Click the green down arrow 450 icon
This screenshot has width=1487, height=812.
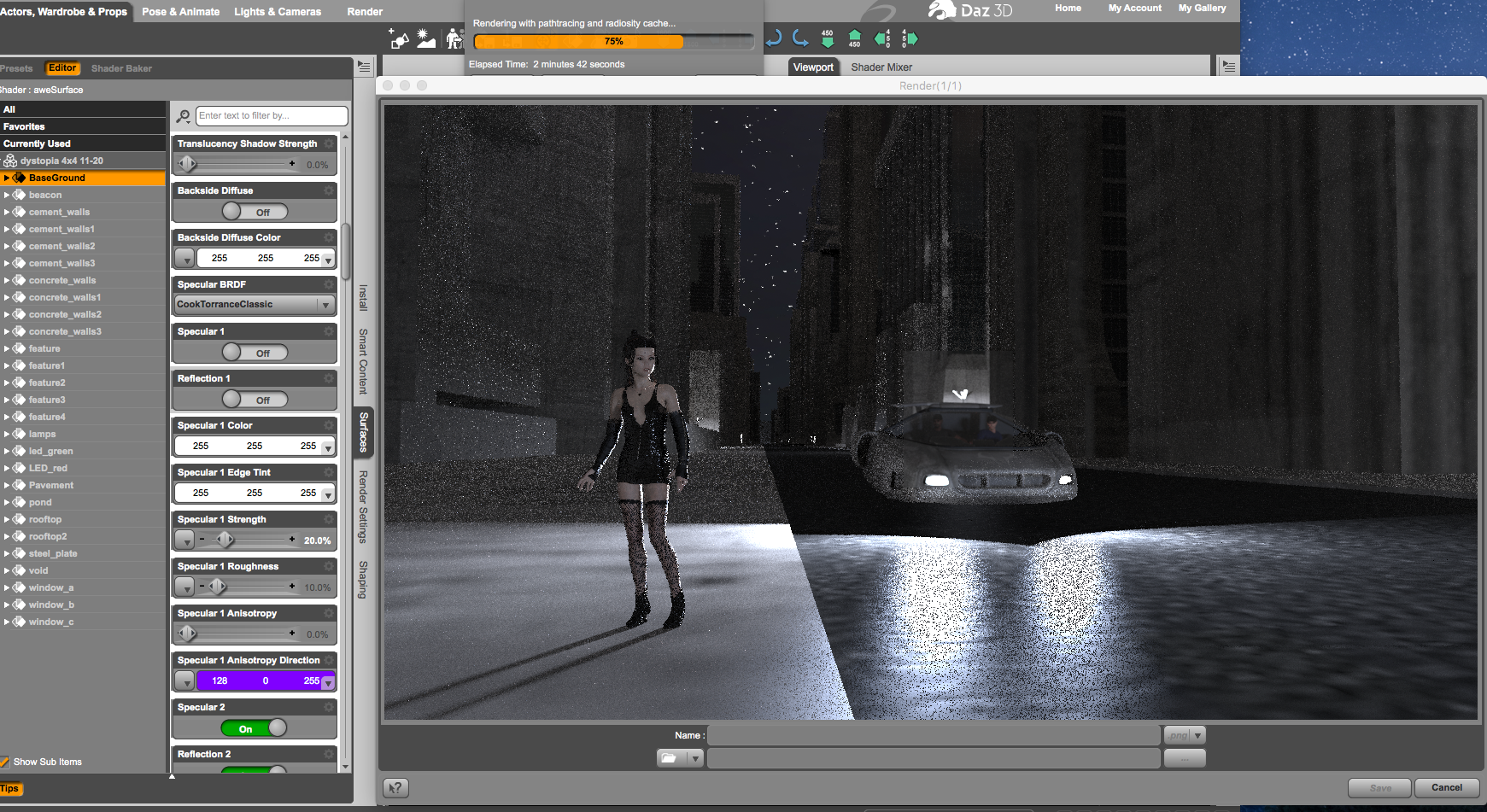click(827, 38)
